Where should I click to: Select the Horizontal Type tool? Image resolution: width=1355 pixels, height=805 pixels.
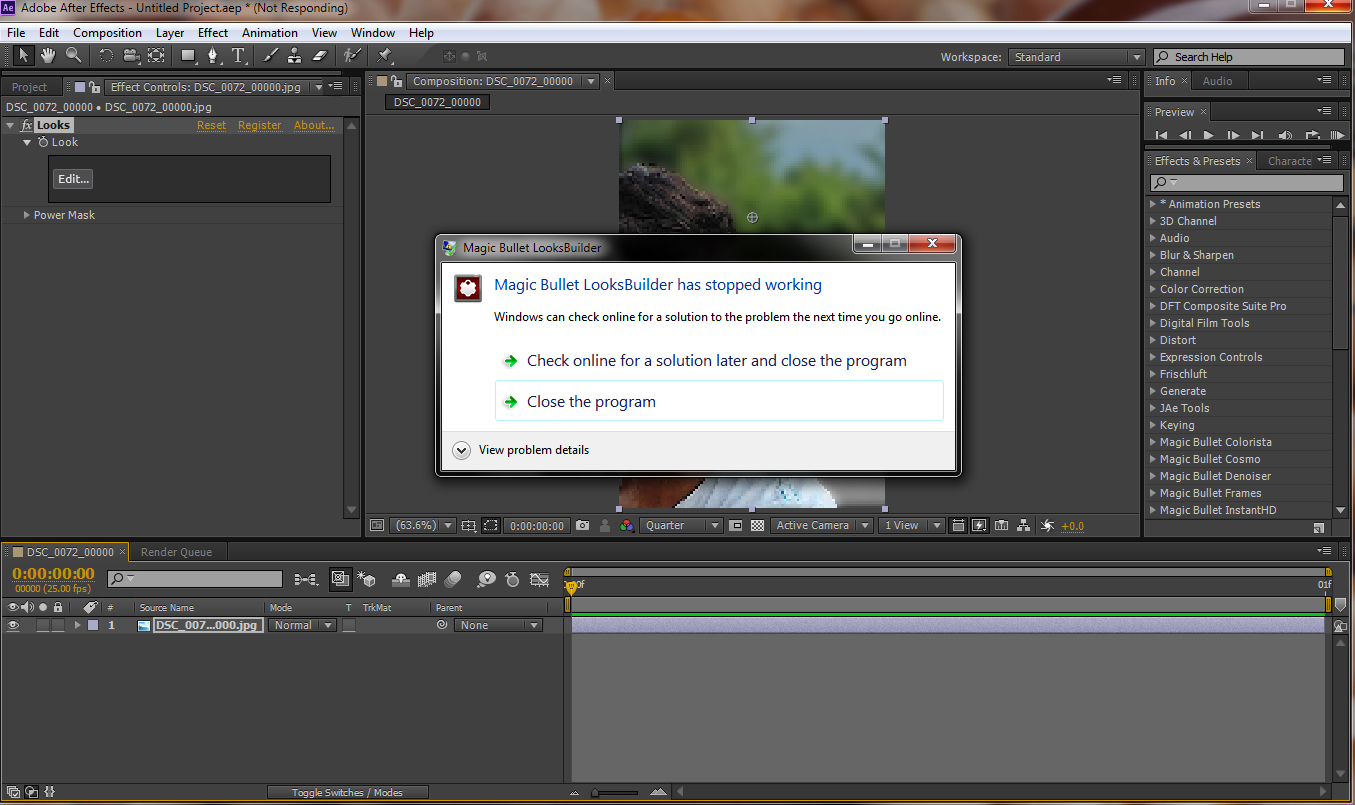(238, 56)
